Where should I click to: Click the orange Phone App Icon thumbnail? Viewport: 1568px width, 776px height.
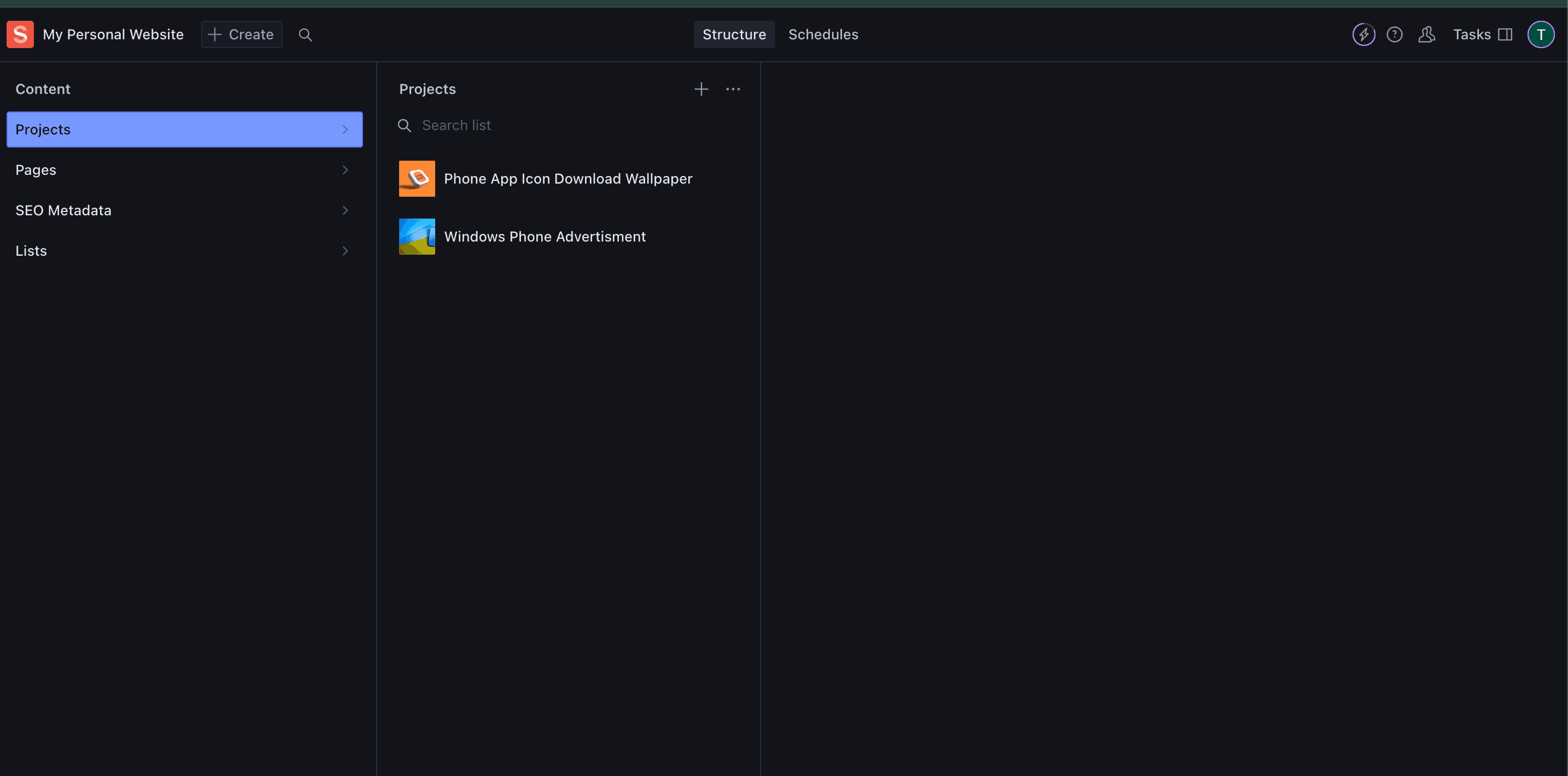tap(417, 179)
